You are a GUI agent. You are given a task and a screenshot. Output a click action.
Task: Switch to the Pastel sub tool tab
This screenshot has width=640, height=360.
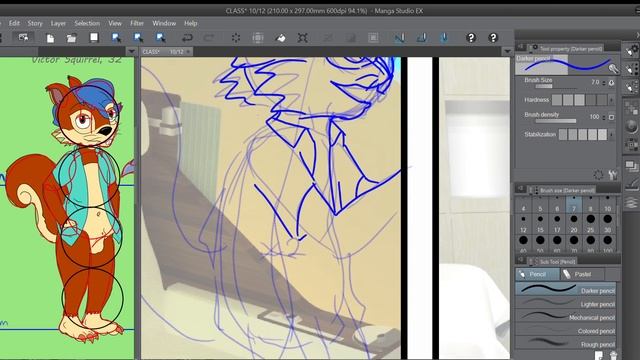(582, 274)
